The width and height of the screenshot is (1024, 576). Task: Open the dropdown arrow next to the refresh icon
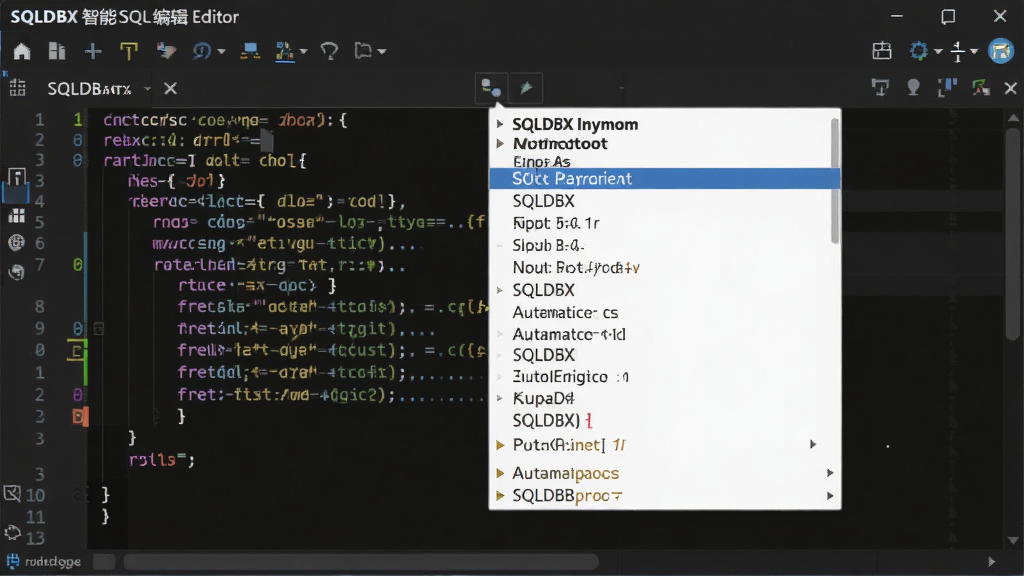point(221,52)
